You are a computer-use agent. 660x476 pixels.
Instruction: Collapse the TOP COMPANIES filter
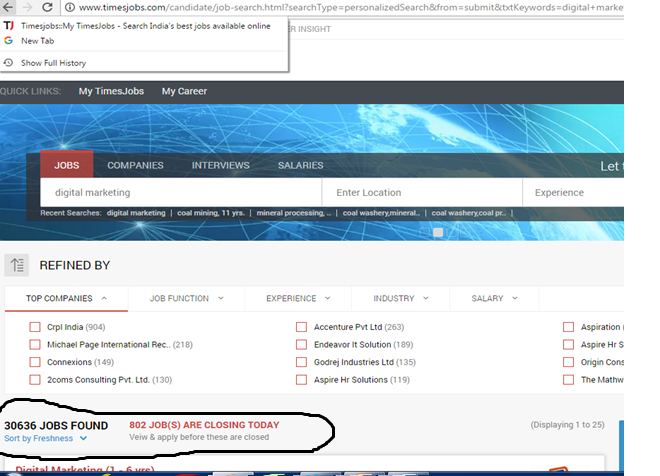[x=67, y=298]
